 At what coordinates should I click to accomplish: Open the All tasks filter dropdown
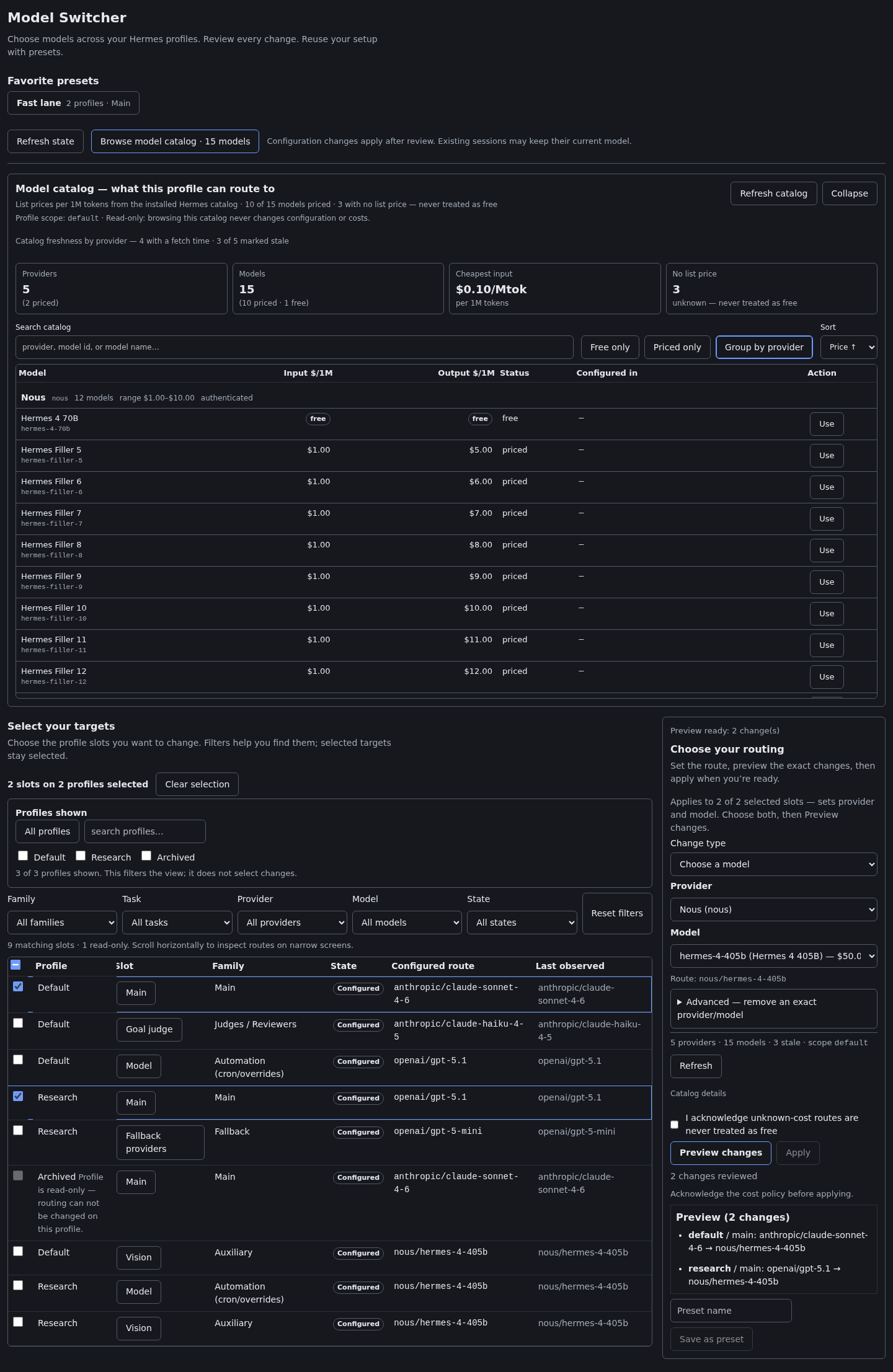(177, 923)
